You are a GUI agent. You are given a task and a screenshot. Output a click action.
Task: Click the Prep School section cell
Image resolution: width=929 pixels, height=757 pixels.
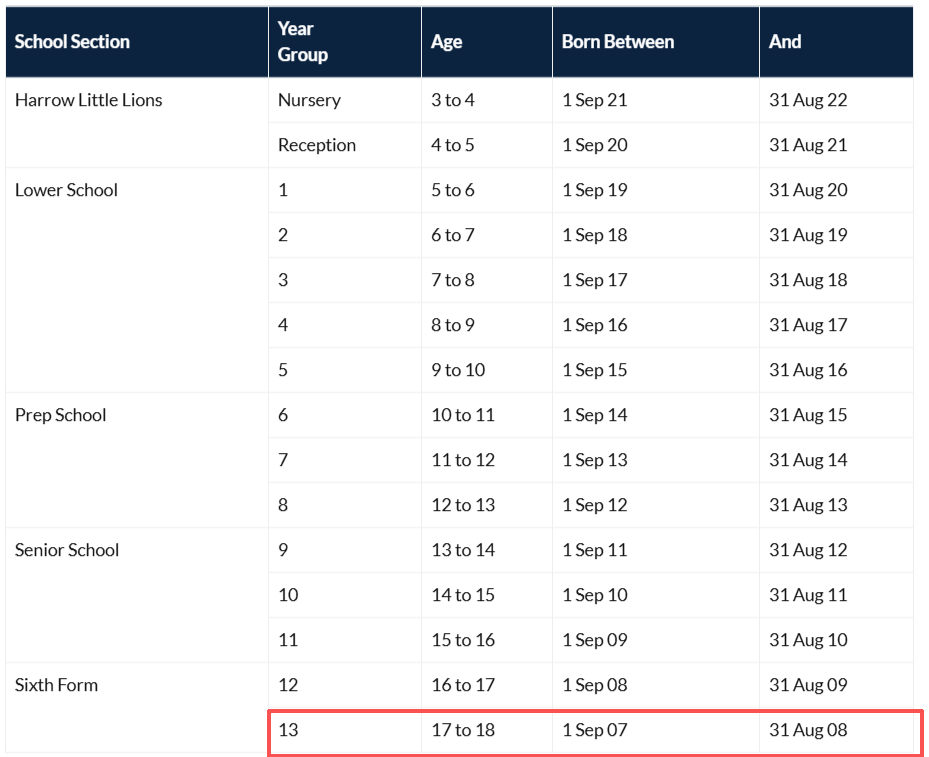coord(60,415)
